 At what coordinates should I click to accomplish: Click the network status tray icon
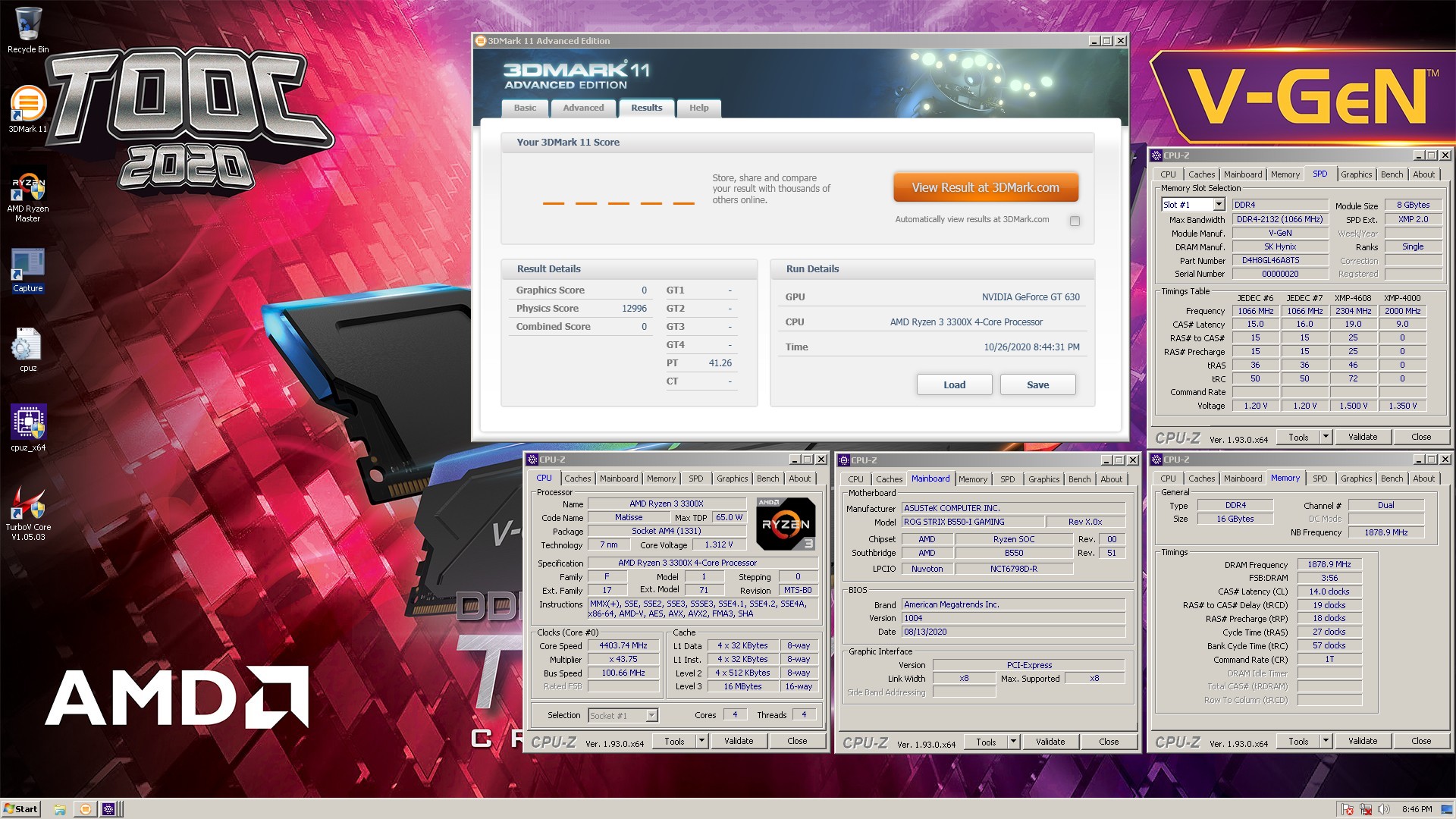pos(1366,809)
